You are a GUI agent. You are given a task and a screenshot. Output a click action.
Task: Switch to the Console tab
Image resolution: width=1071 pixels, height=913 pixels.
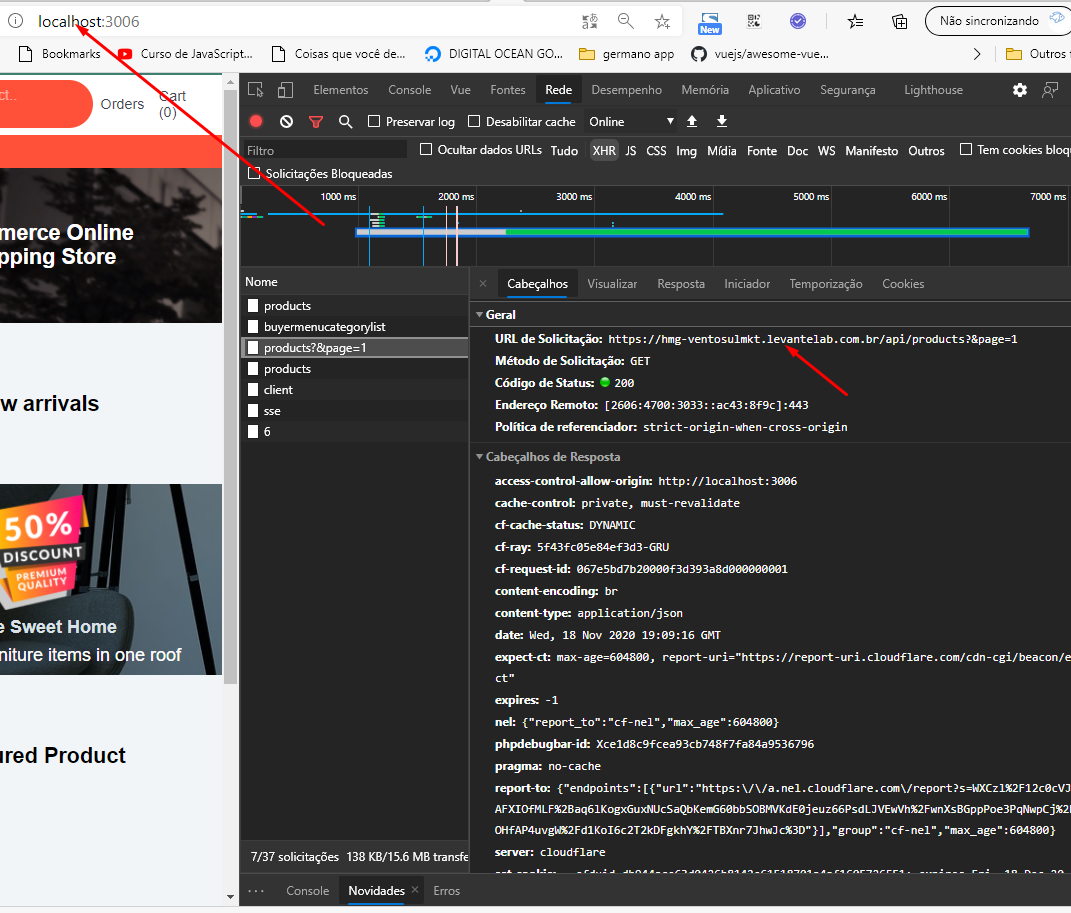click(409, 89)
